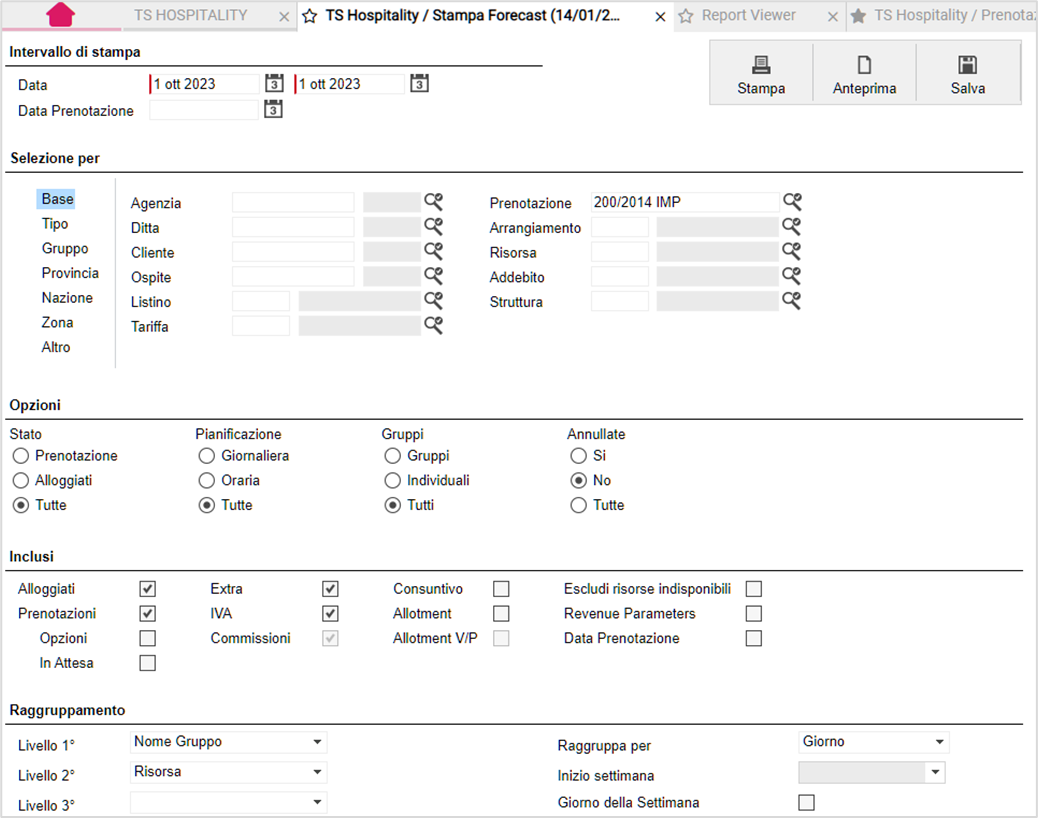Check Giorno della Settimana box

(x=806, y=802)
